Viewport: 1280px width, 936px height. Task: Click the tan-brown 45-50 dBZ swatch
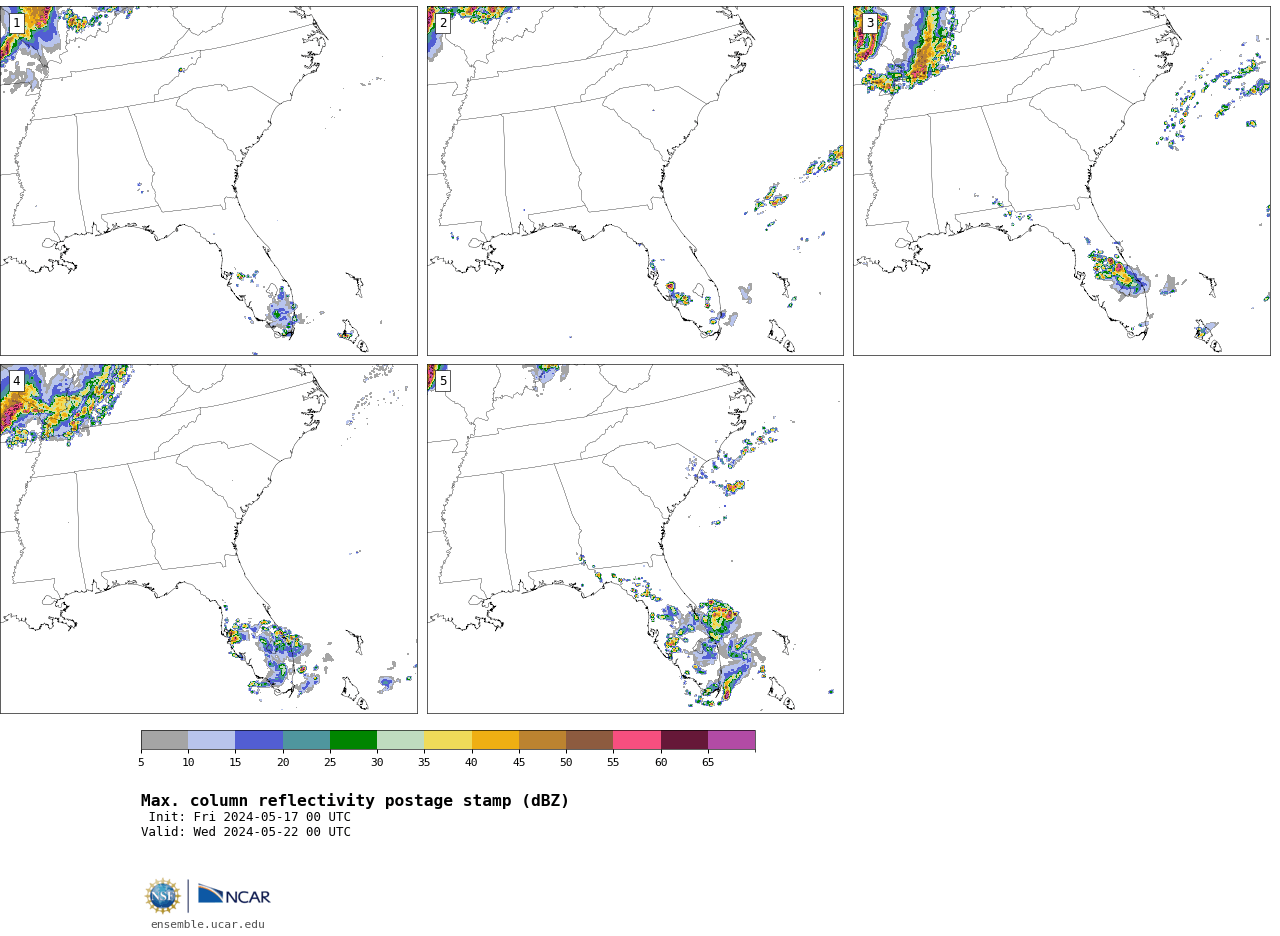542,740
